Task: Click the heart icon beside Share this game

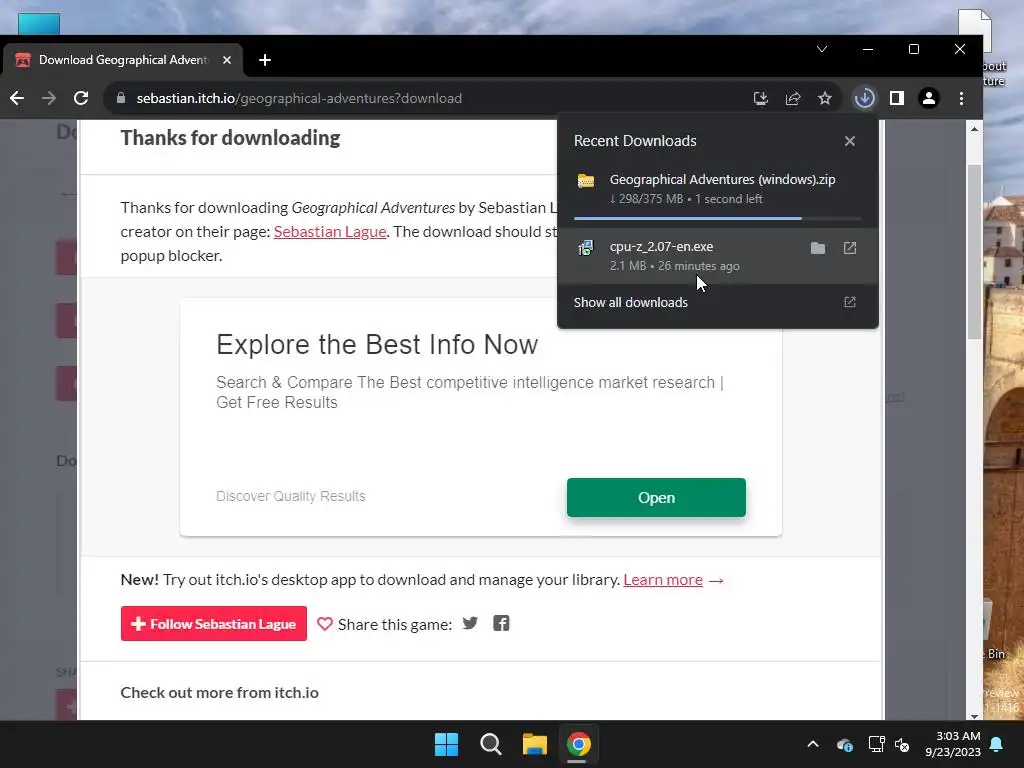Action: (325, 624)
